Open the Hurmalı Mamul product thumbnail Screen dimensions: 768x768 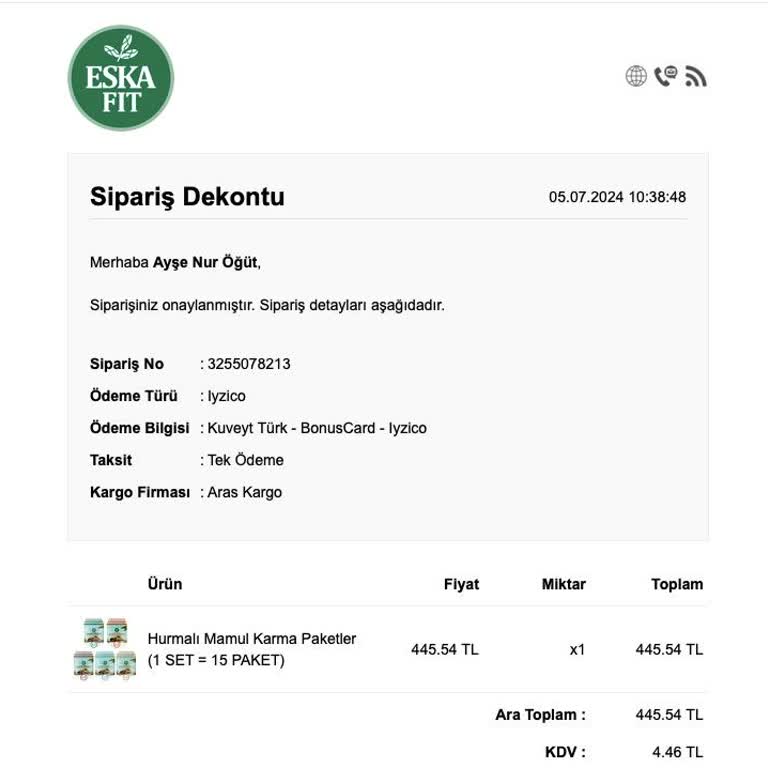105,648
